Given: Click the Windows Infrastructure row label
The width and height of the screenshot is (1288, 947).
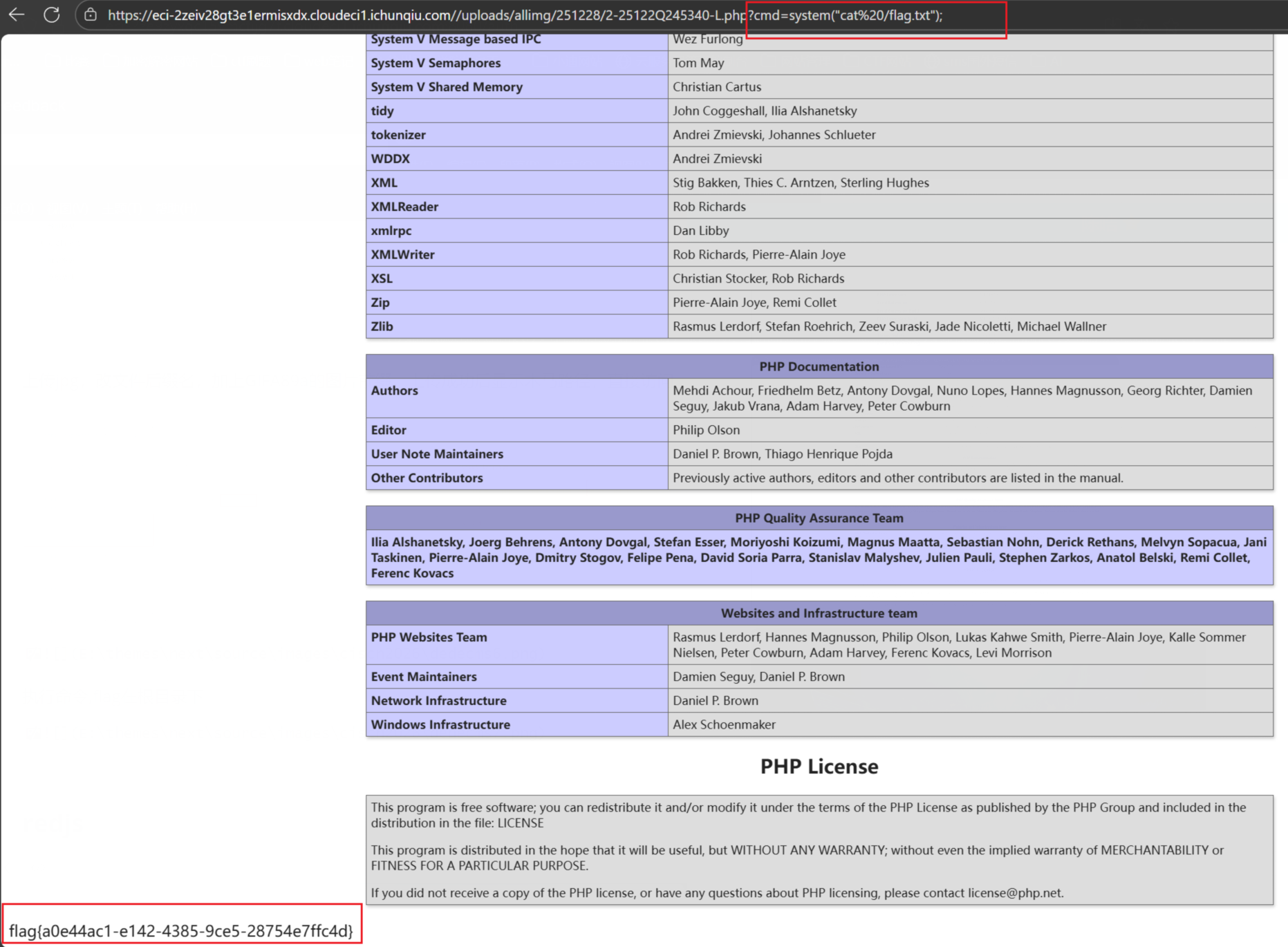Looking at the screenshot, I should click(x=440, y=724).
